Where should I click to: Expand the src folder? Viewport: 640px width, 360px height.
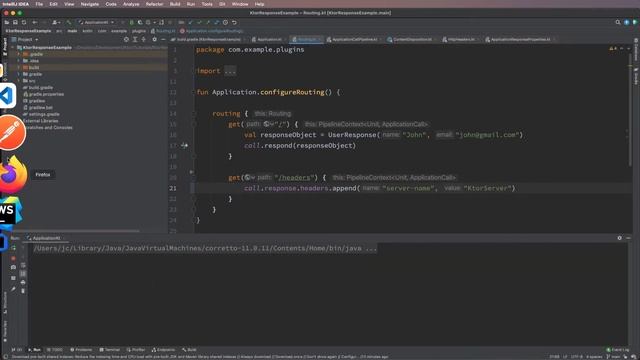tap(18, 81)
